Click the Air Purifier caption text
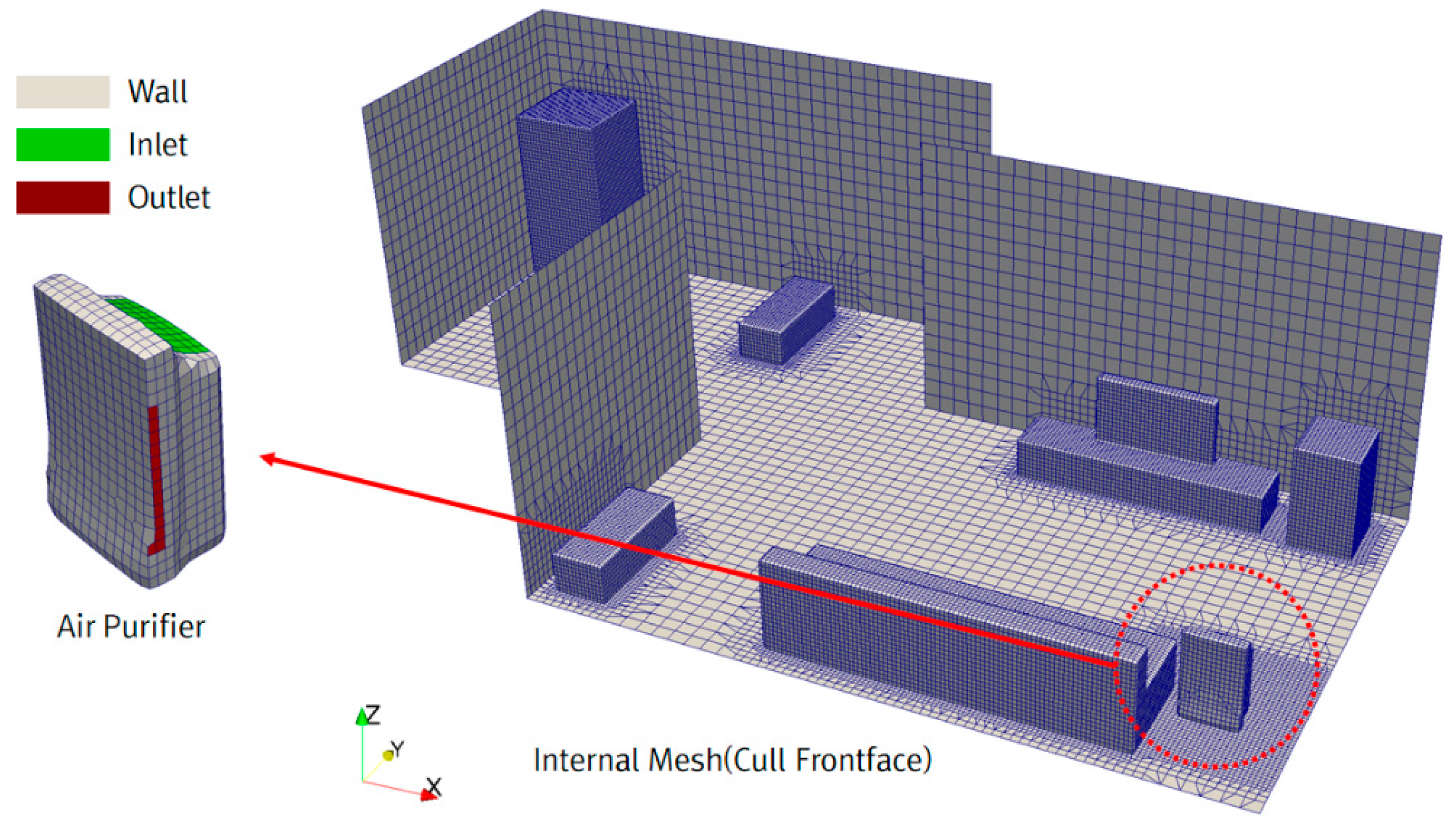 [131, 627]
